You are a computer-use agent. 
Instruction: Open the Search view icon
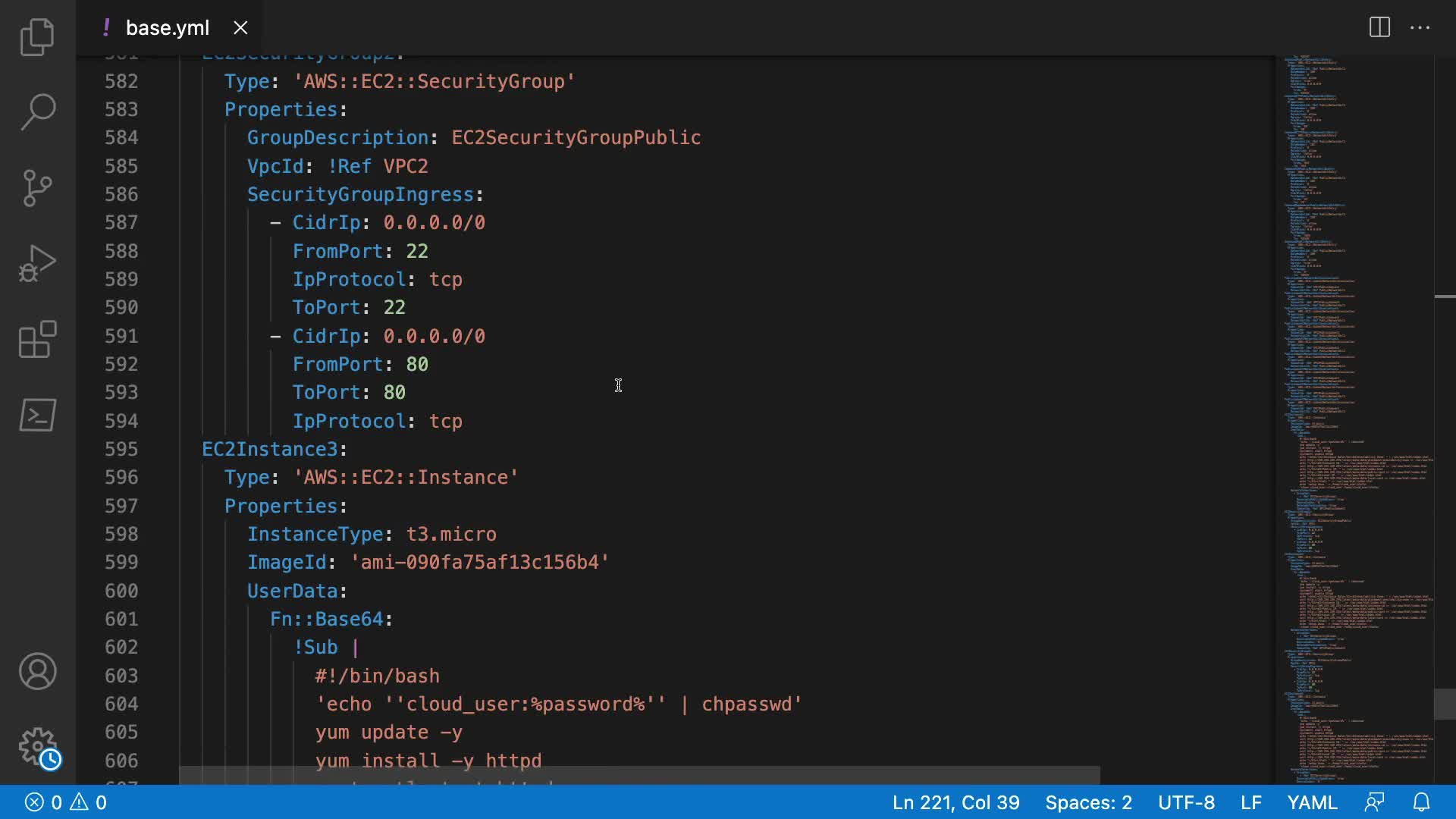37,111
